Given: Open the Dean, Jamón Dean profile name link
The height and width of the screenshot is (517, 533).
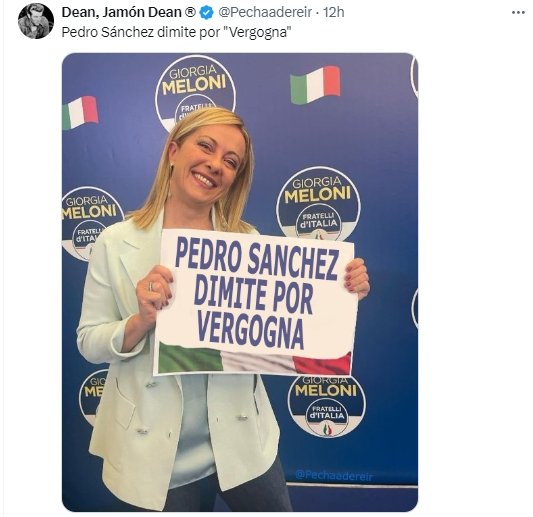Looking at the screenshot, I should point(121,12).
